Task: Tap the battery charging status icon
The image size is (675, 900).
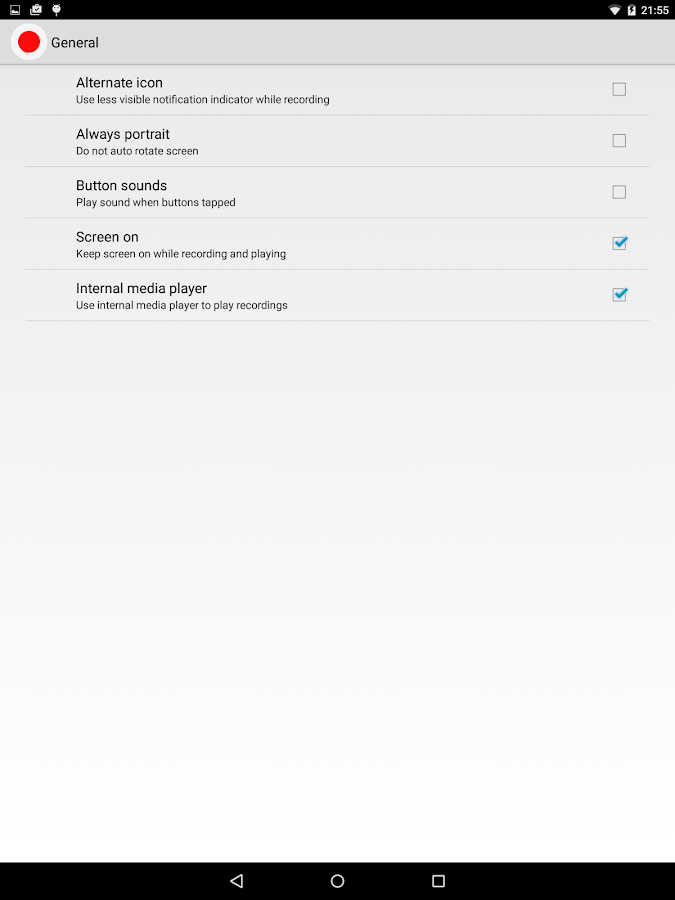Action: click(631, 10)
